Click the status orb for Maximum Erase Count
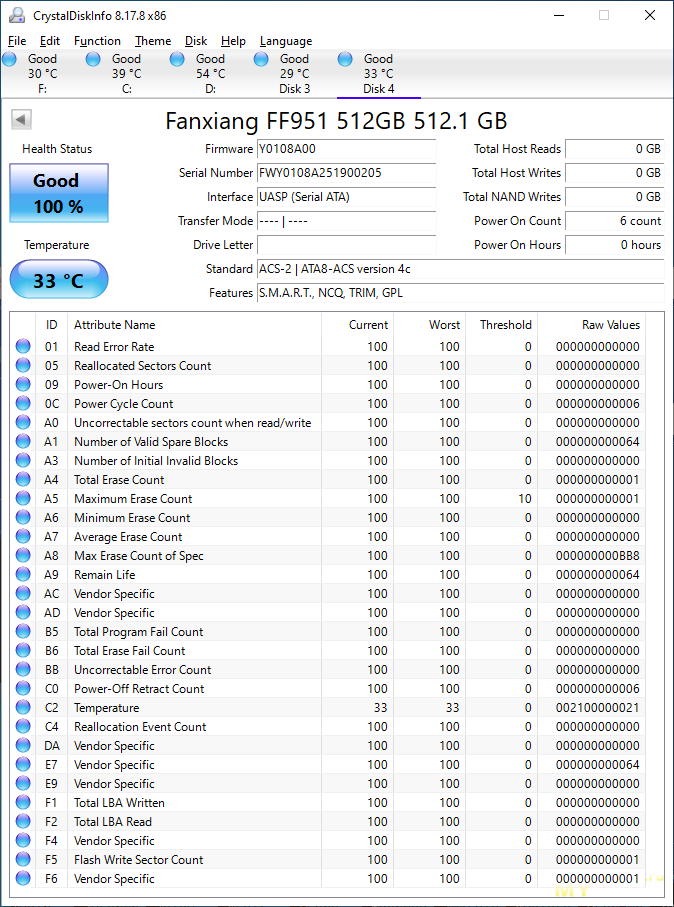 coord(23,499)
